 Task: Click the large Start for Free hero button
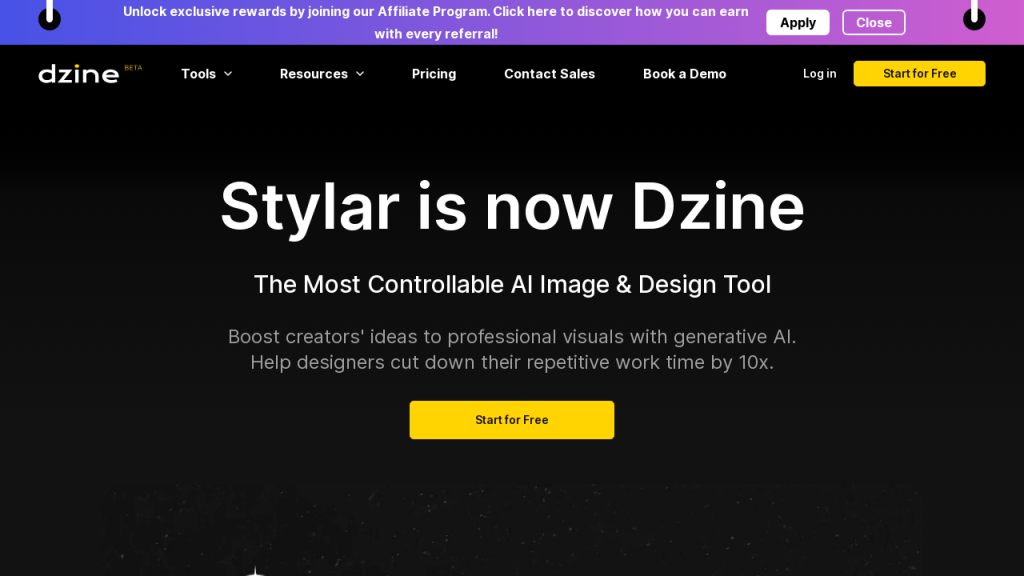pyautogui.click(x=512, y=420)
